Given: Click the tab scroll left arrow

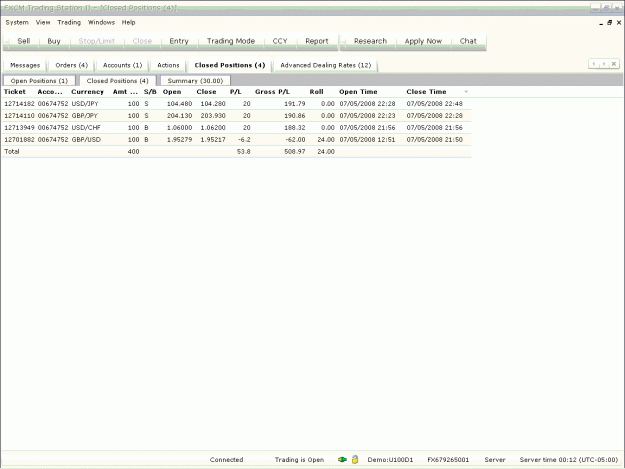Looking at the screenshot, I should [x=594, y=64].
